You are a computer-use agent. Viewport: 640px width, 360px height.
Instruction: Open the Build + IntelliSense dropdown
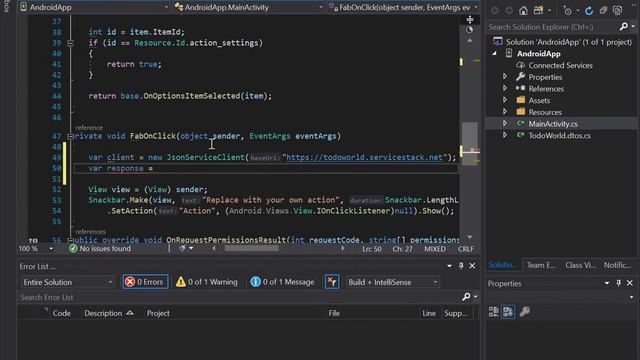(x=392, y=282)
